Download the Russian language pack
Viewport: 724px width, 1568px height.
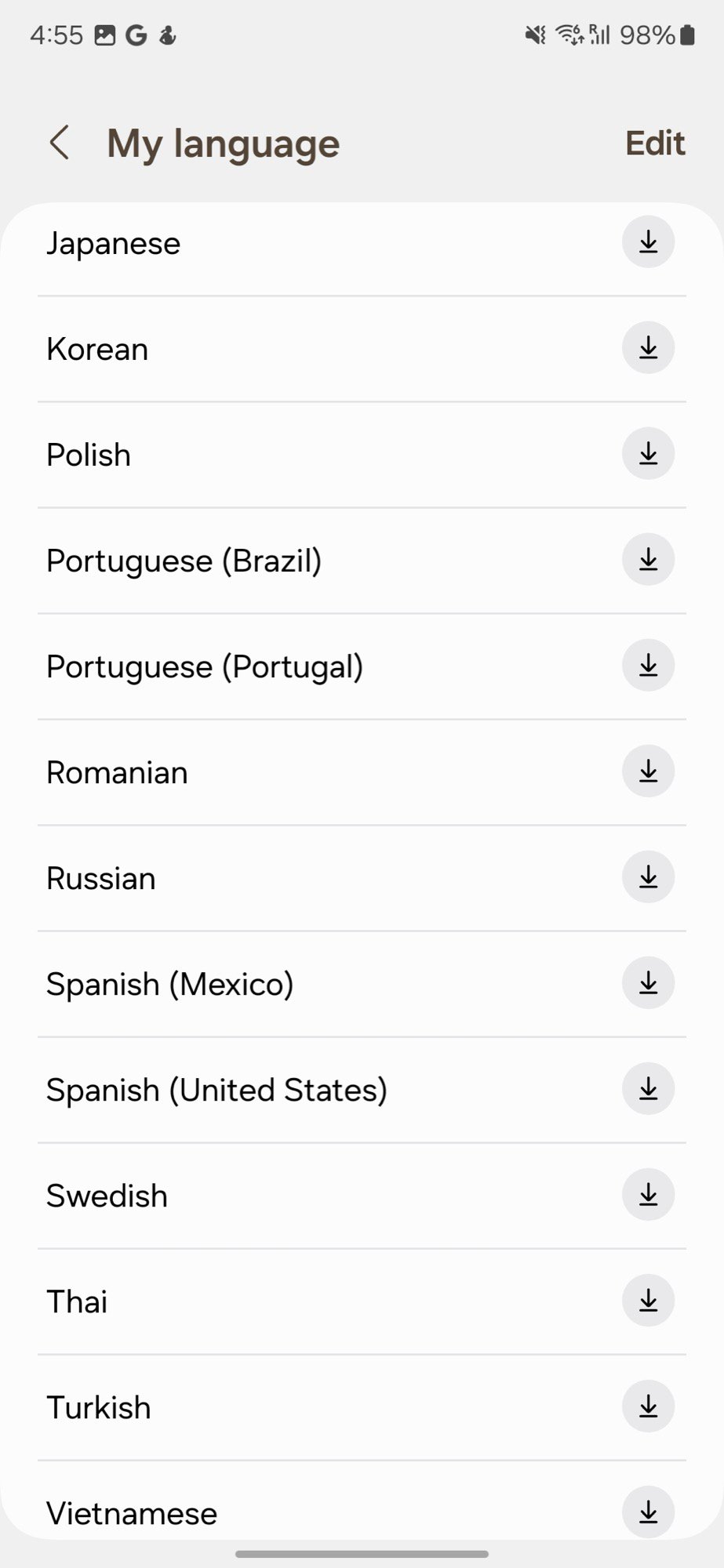click(x=648, y=877)
